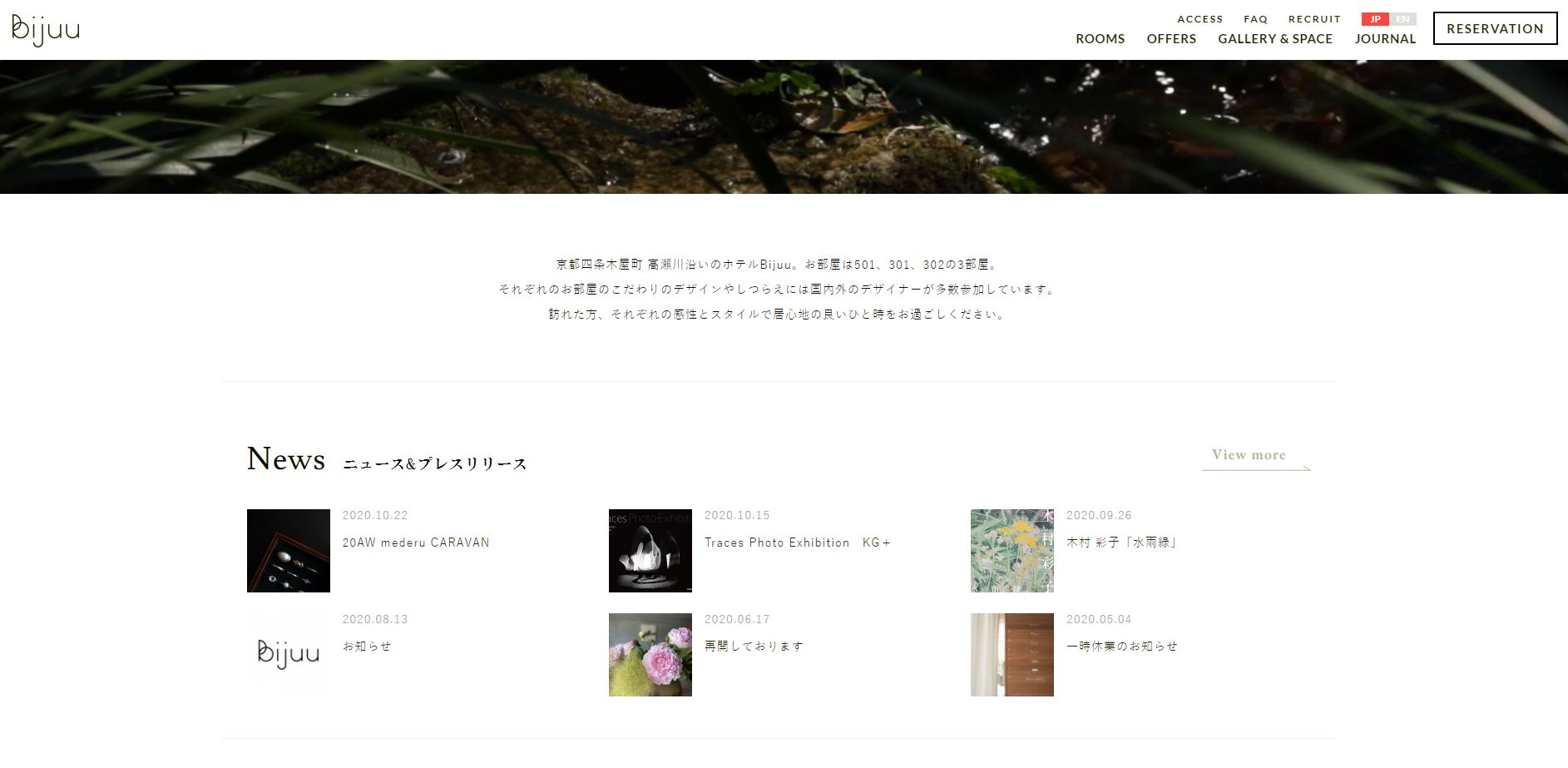Screen dimensions: 1568x768
Task: Click the Bijuu logo in header
Action: (x=46, y=30)
